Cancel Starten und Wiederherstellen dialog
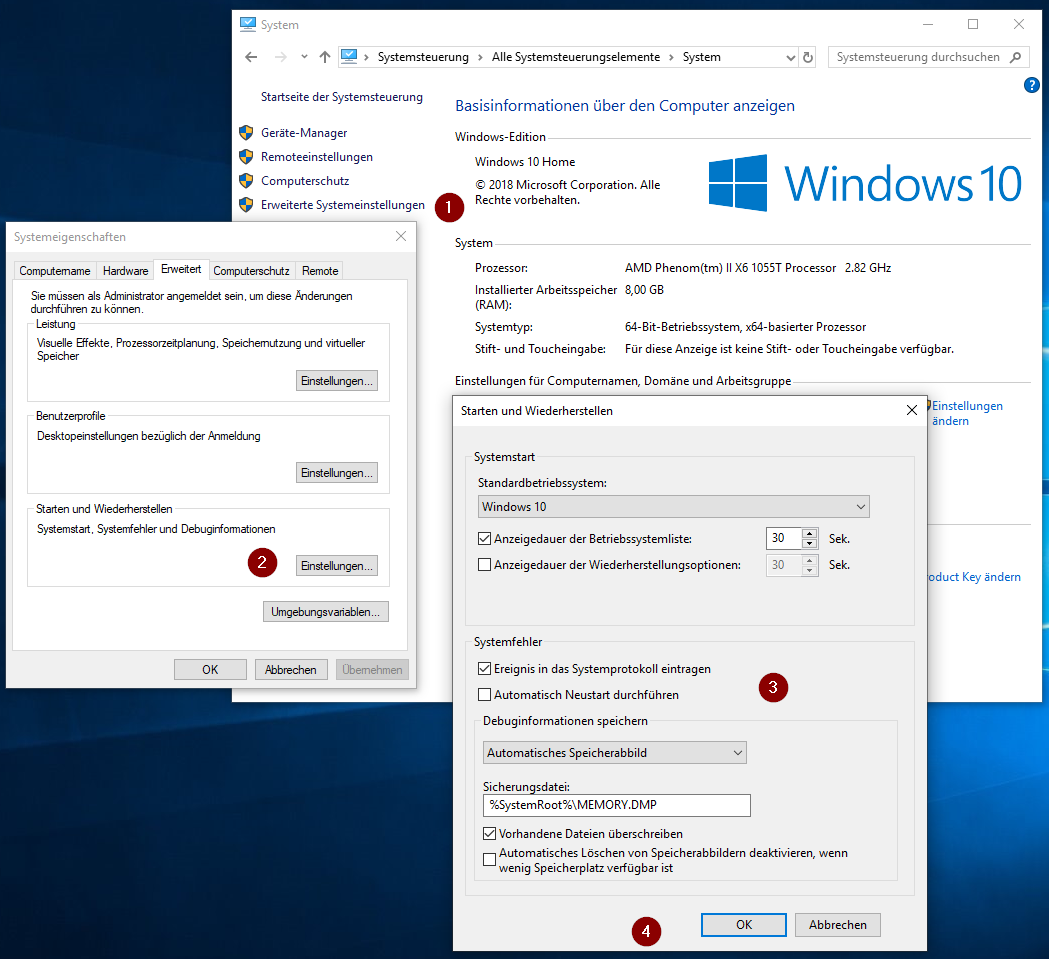Viewport: 1049px width, 959px height. pyautogui.click(x=838, y=925)
